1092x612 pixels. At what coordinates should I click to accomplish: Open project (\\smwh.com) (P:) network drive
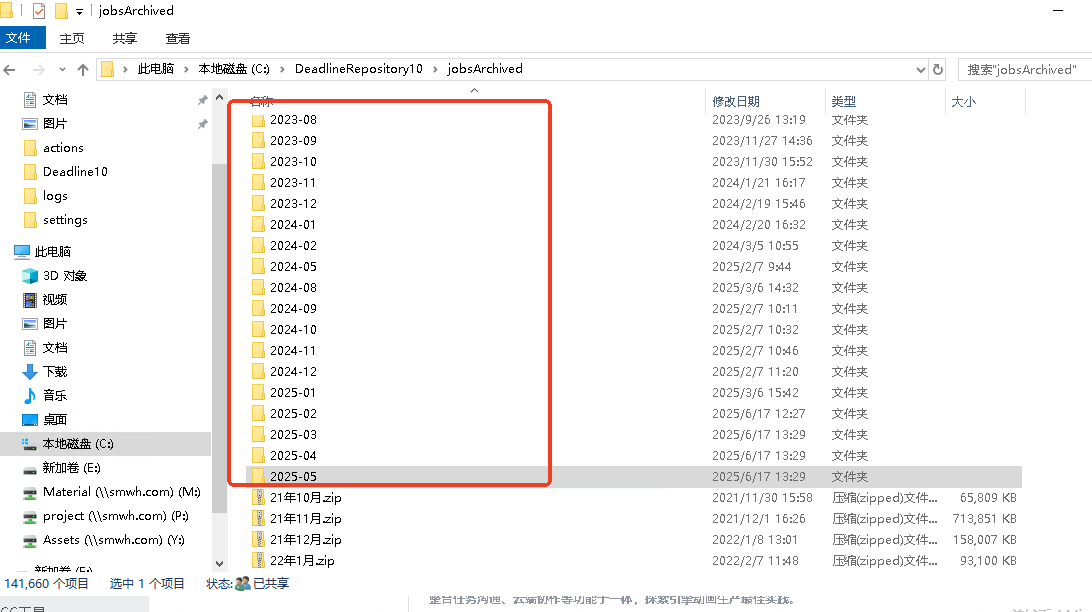[115, 516]
